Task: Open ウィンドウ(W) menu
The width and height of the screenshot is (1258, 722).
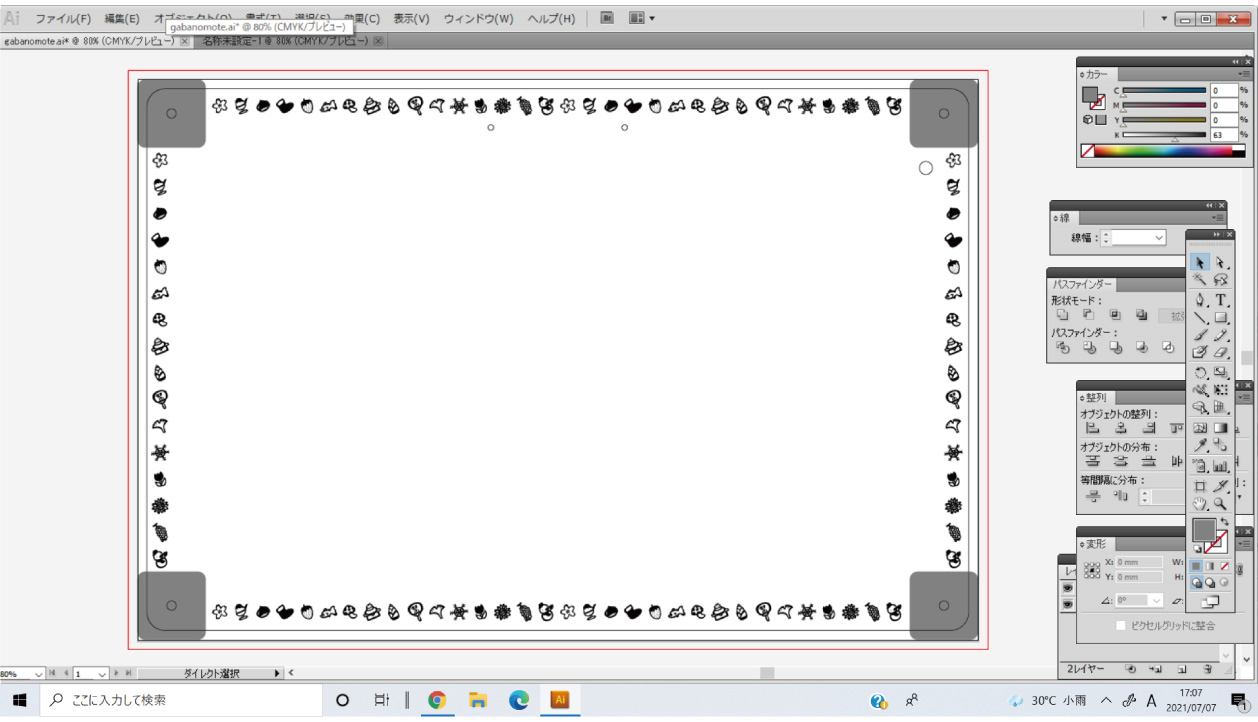Action: point(478,19)
